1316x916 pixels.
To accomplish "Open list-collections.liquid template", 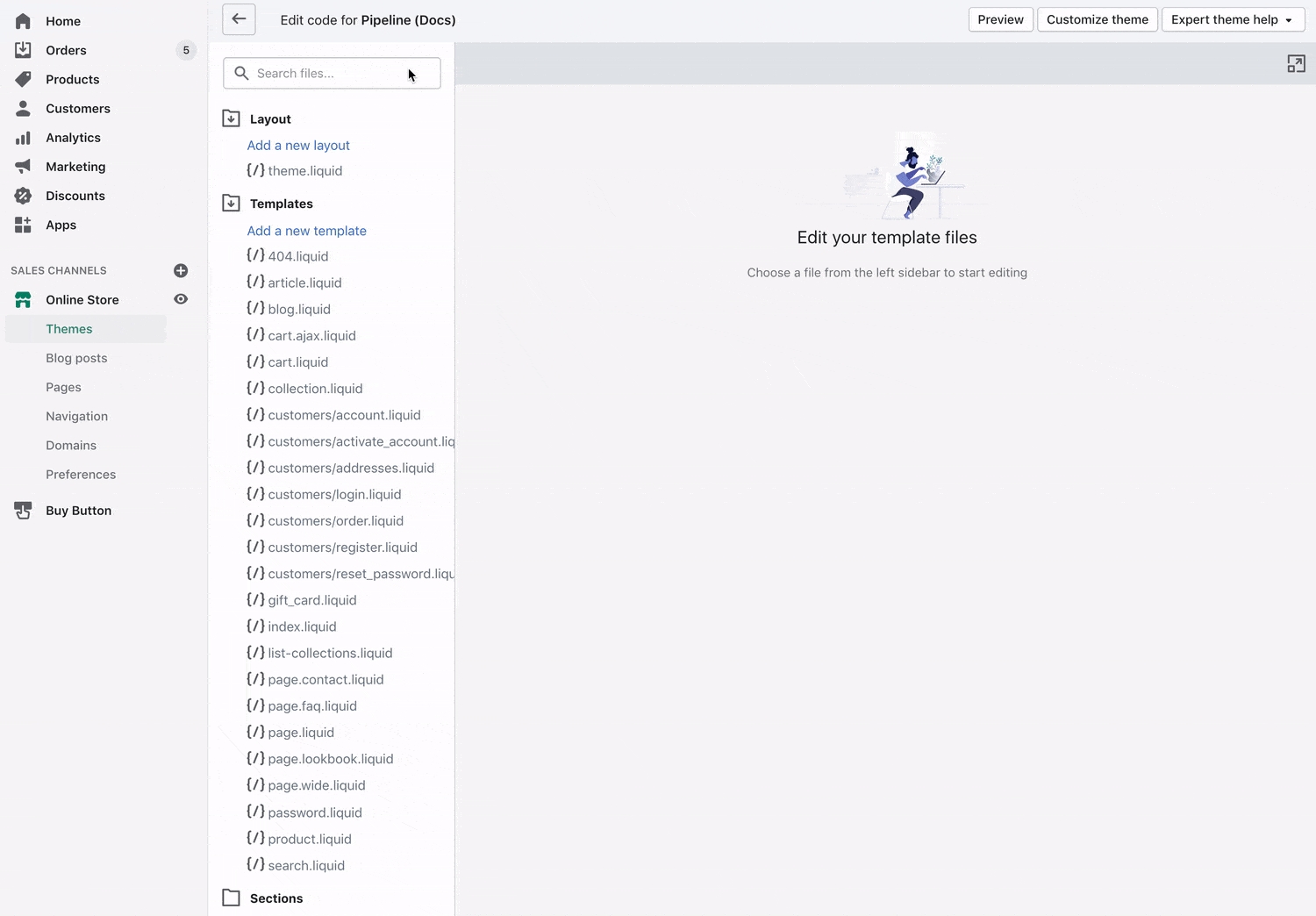I will 319,653.
